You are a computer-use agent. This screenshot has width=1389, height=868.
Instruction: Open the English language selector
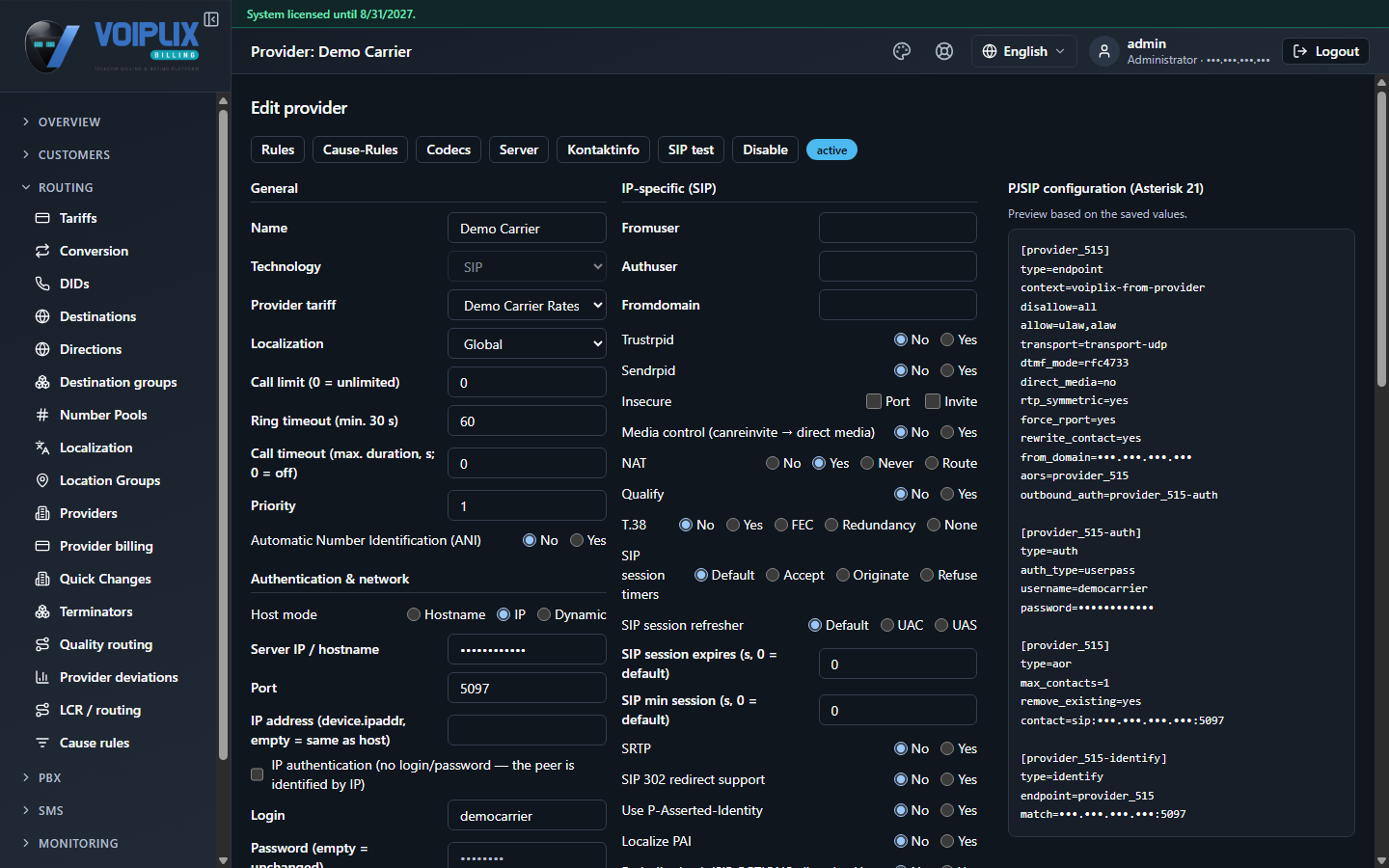[1023, 51]
